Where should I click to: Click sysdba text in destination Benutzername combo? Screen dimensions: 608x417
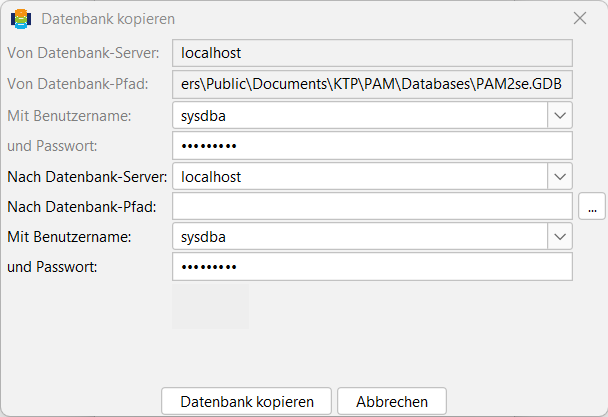[203, 237]
